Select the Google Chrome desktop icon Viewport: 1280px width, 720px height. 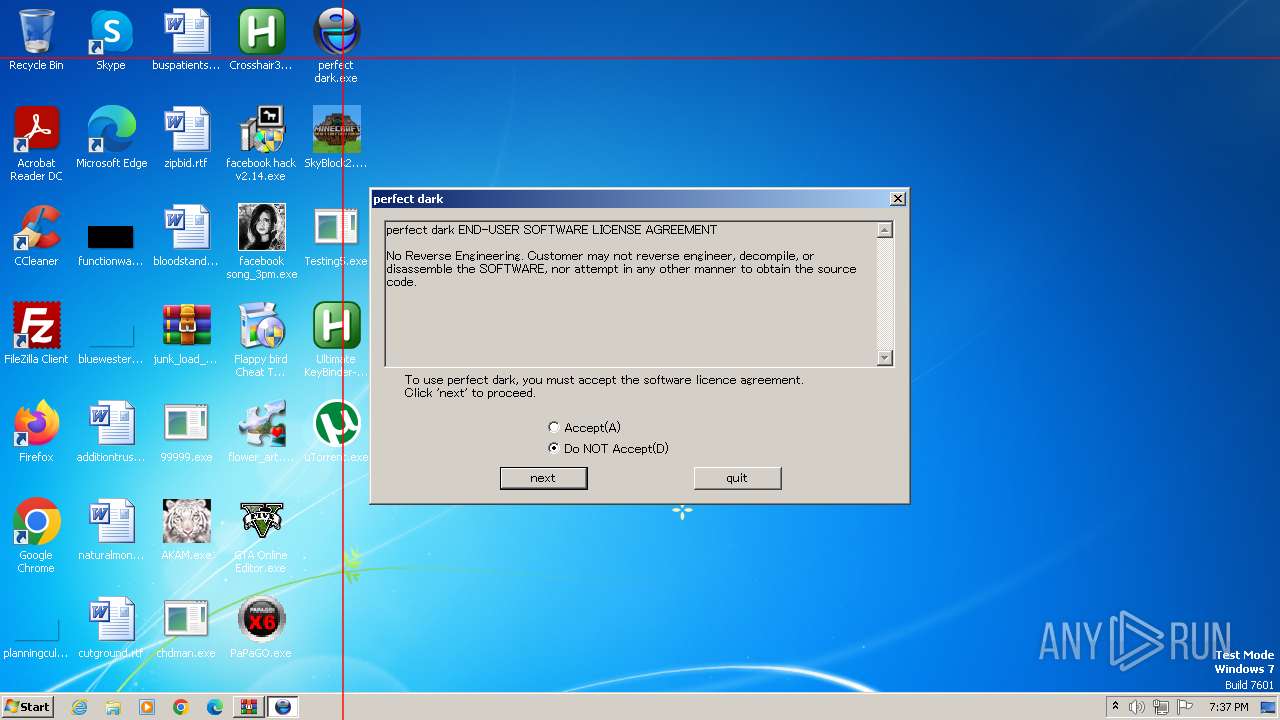[36, 536]
